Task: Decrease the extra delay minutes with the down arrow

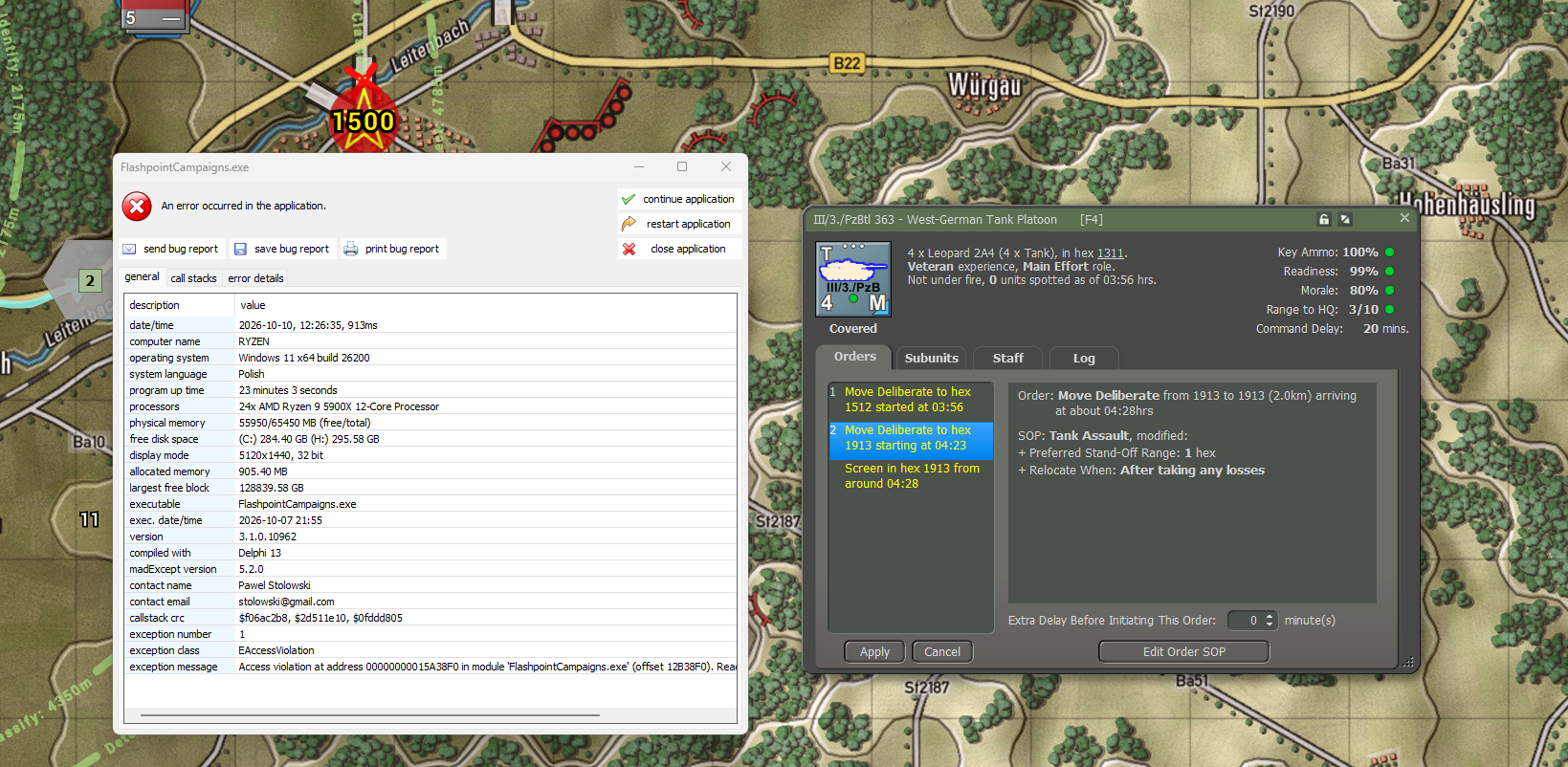Action: pyautogui.click(x=1270, y=625)
